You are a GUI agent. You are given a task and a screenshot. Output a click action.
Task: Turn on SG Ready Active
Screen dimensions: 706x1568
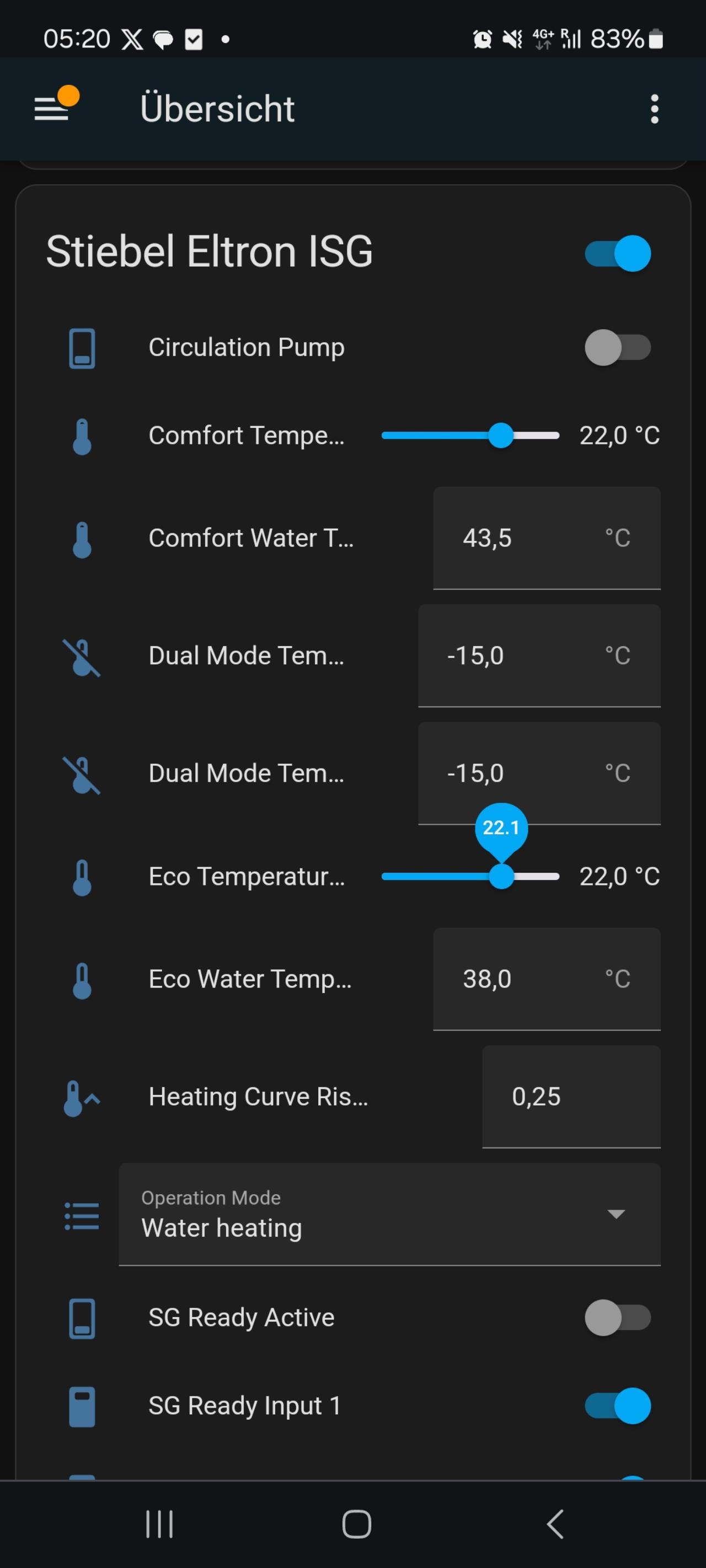click(x=618, y=1318)
